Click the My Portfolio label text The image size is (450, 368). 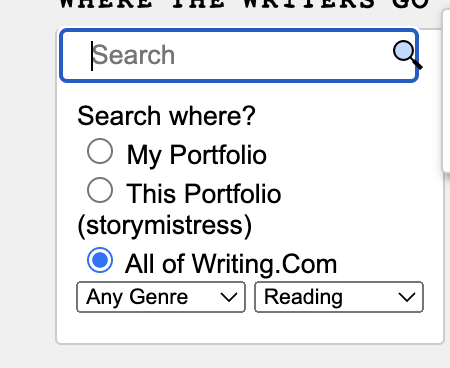pos(197,155)
